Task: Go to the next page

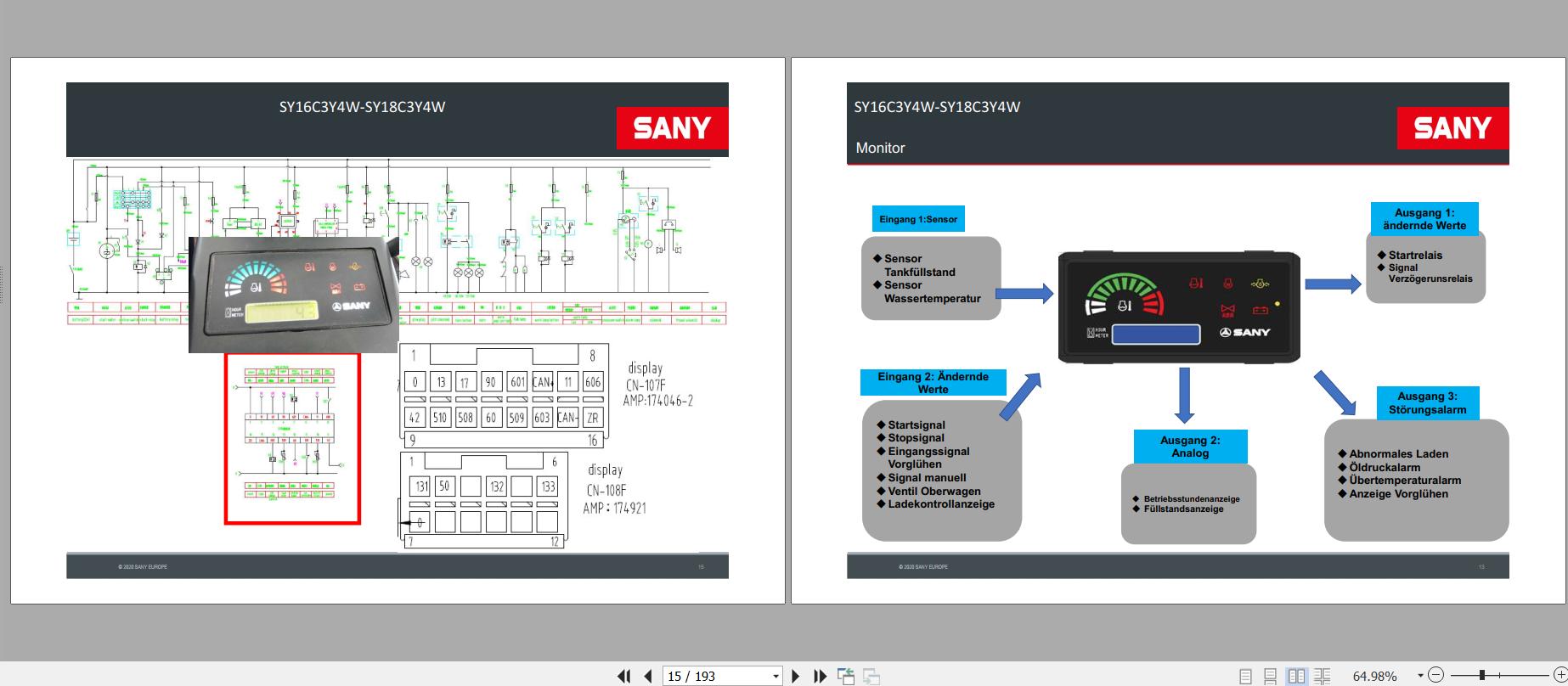Action: click(796, 676)
